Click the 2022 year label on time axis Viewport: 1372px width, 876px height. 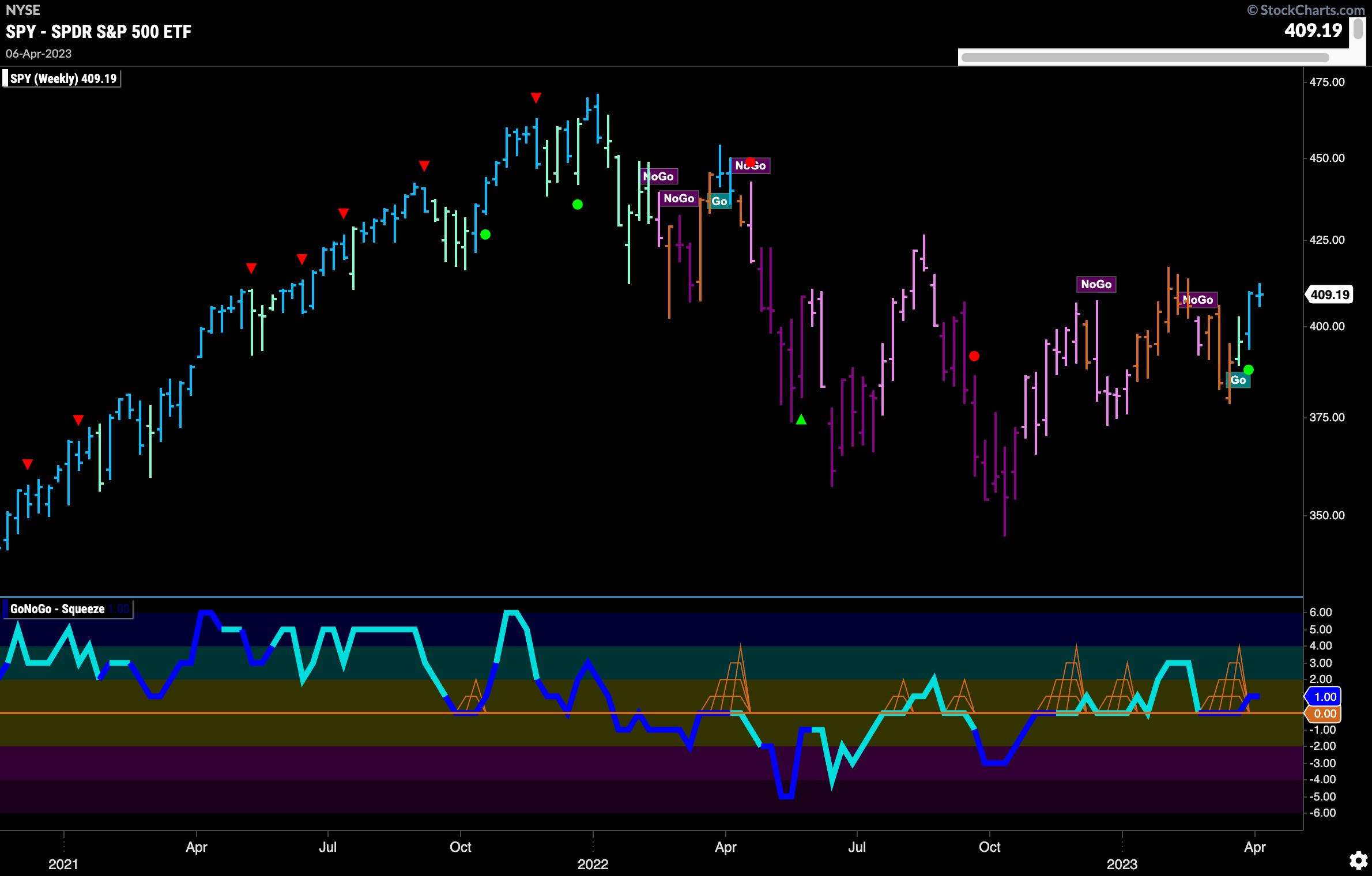click(x=593, y=864)
